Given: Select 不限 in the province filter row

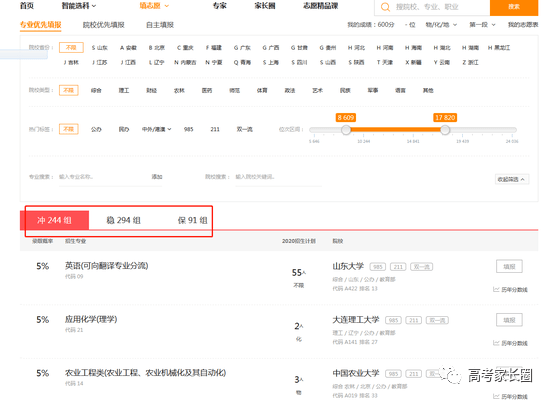Looking at the screenshot, I should [x=71, y=47].
